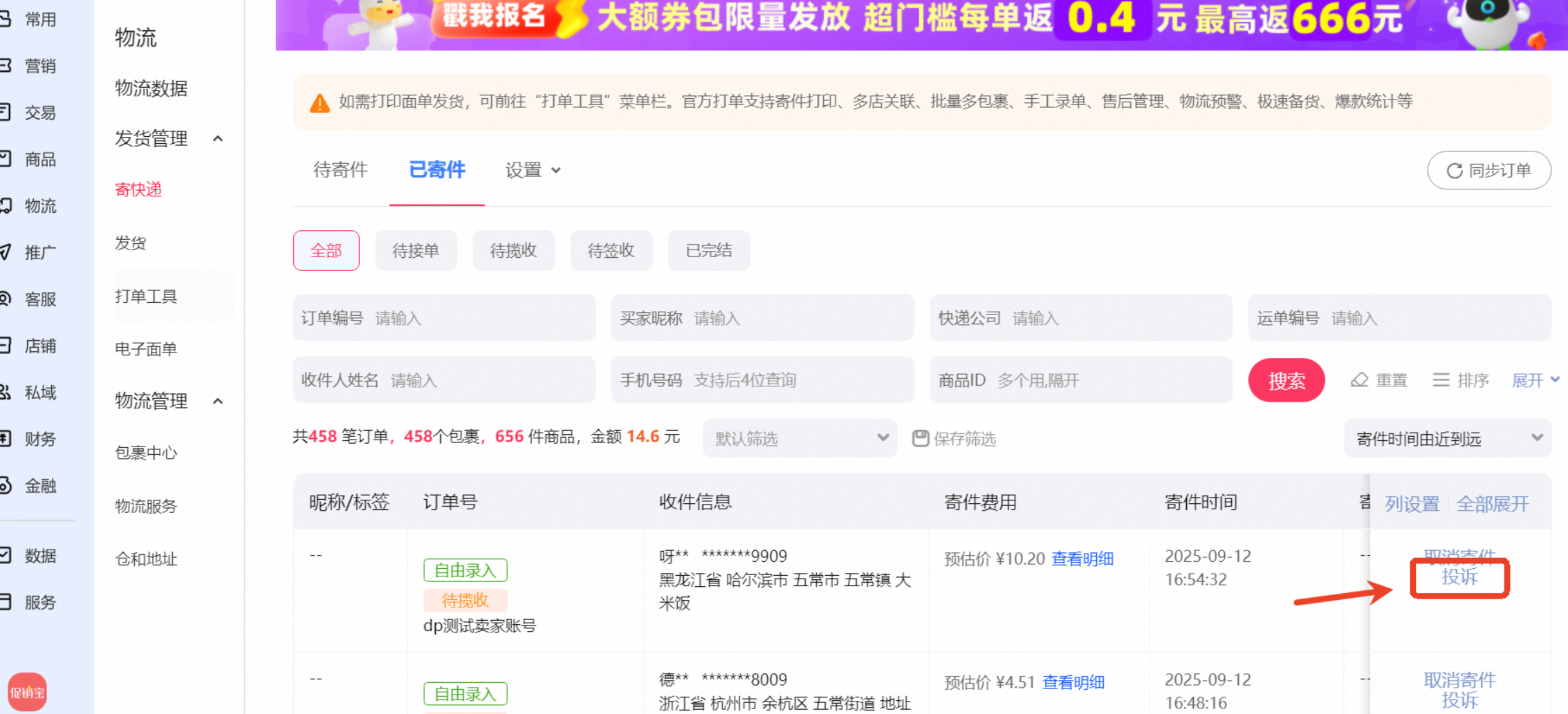Collapse the 物流管理 menu section

tap(218, 402)
